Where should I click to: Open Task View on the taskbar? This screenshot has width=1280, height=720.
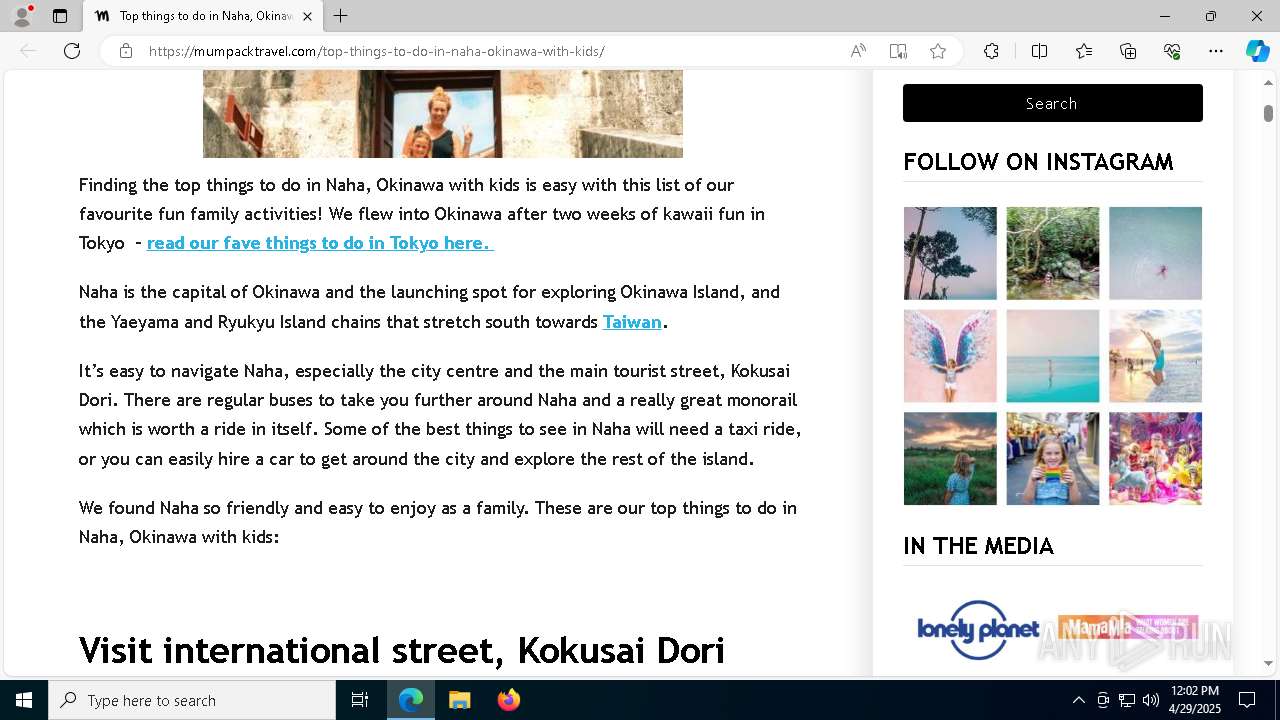360,700
